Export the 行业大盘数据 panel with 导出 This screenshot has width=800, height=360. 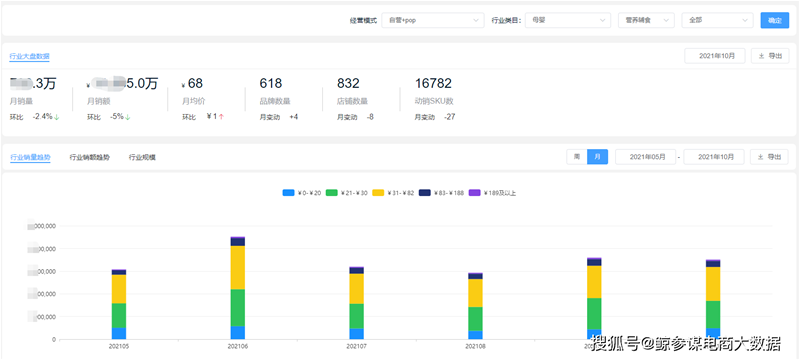[x=770, y=56]
